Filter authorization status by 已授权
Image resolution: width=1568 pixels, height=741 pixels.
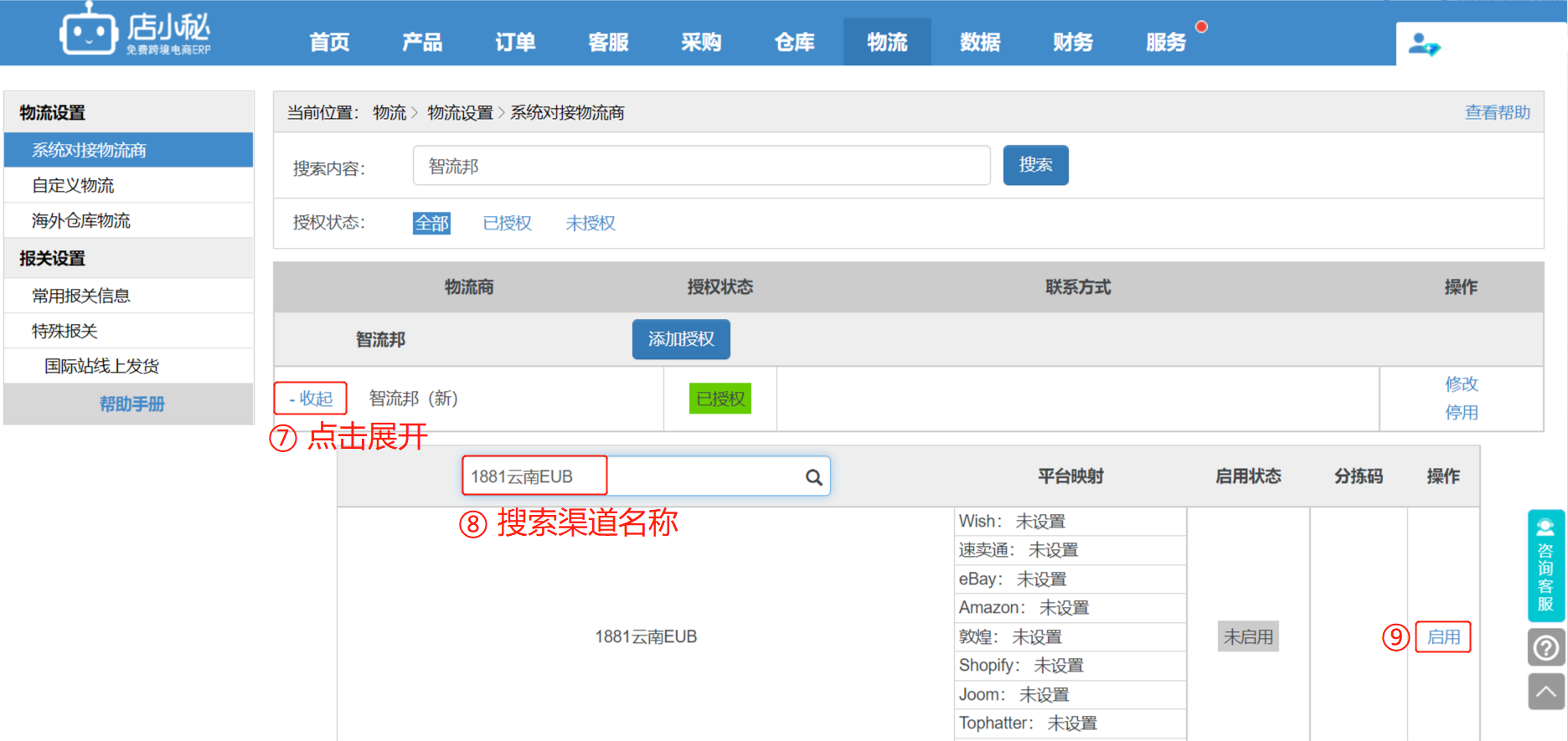tap(508, 224)
